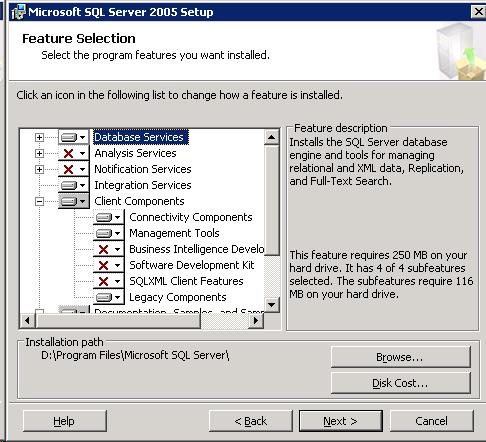Expand the Analysis Services tree node
The height and width of the screenshot is (442, 486).
pos(39,153)
